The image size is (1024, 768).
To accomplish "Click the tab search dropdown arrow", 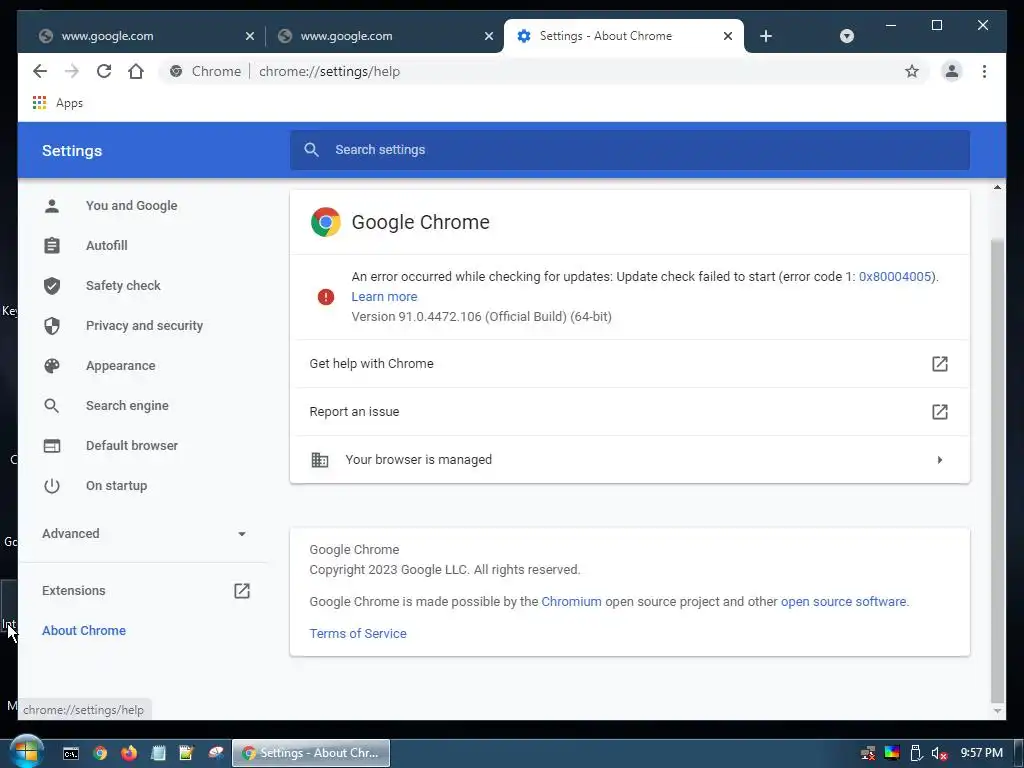I will pos(846,36).
